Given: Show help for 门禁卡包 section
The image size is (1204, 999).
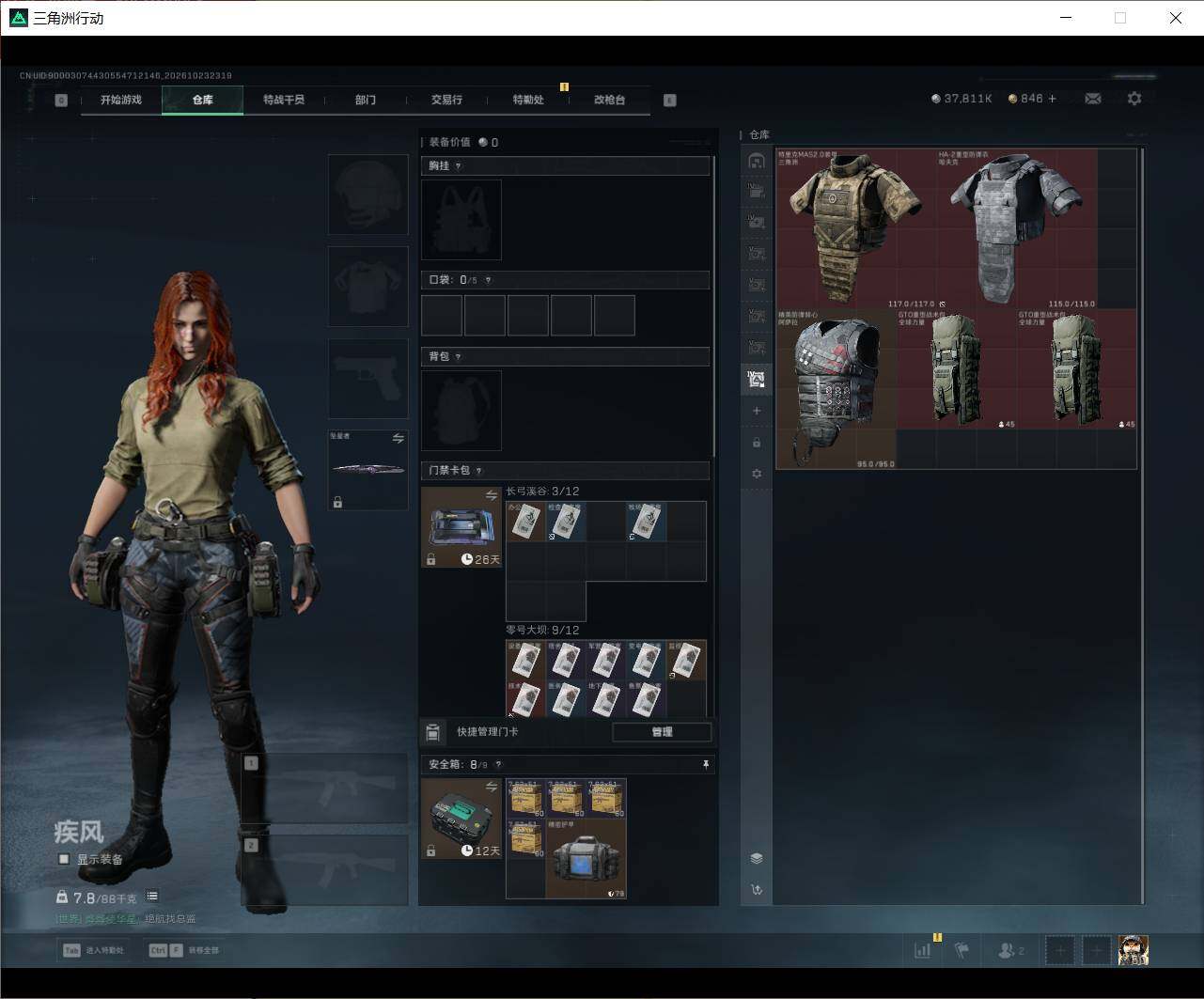Looking at the screenshot, I should (478, 471).
